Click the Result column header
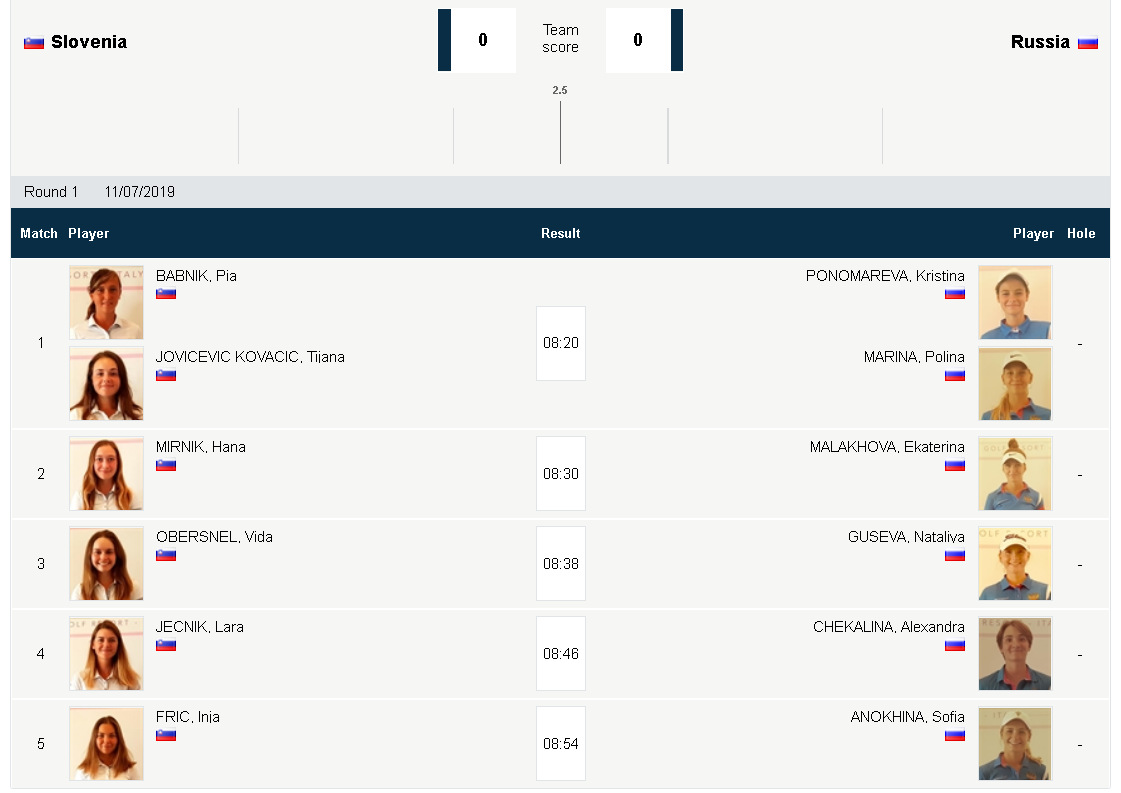 pos(561,233)
